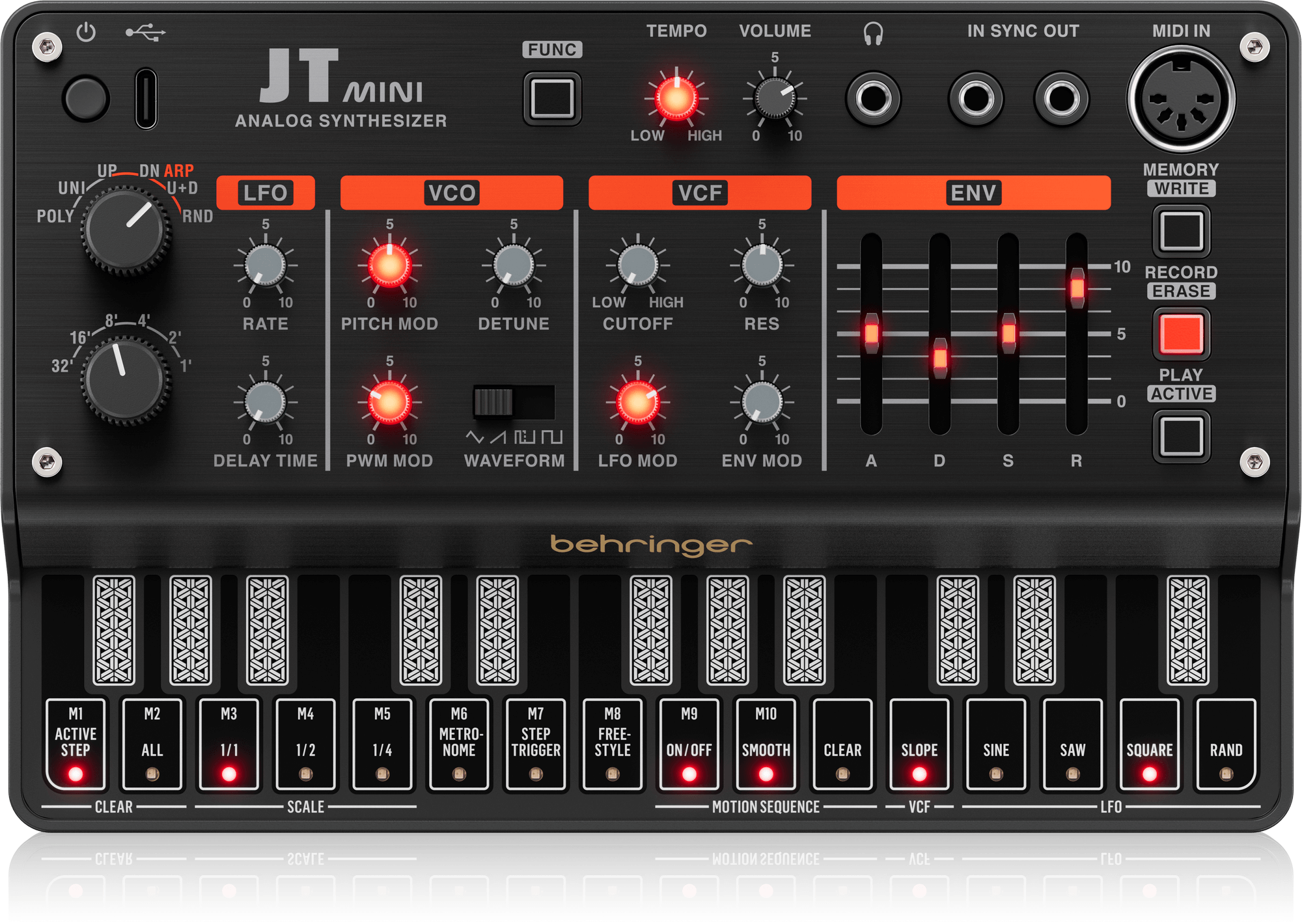Screen dimensions: 1302x924
Task: Click the octave range knob (32' to 1')
Action: pos(126,381)
